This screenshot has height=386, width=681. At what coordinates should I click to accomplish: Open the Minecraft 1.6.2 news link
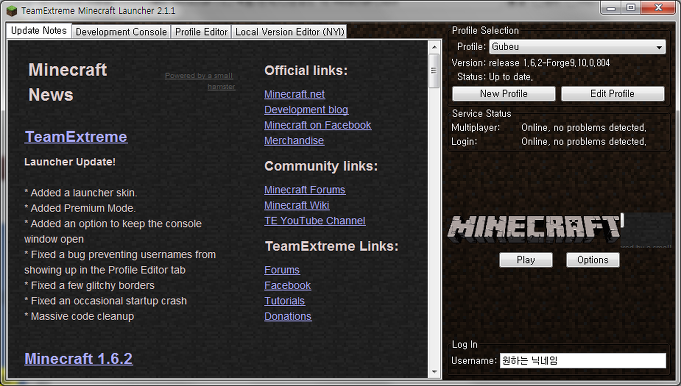point(79,359)
